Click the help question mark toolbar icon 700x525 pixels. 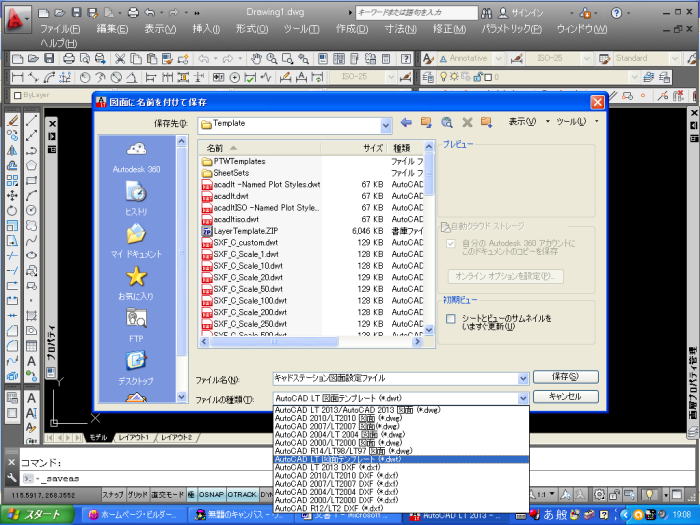point(406,58)
